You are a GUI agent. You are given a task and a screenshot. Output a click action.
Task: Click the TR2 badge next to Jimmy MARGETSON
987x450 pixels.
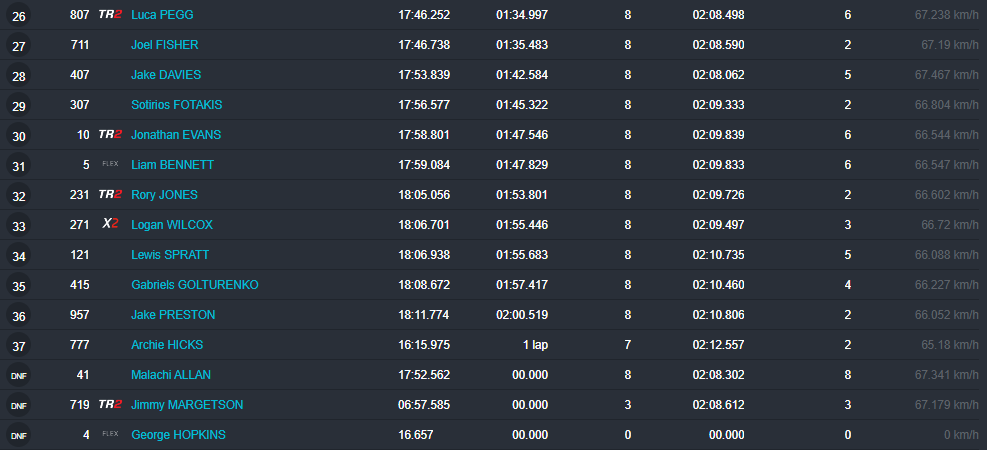[110, 405]
